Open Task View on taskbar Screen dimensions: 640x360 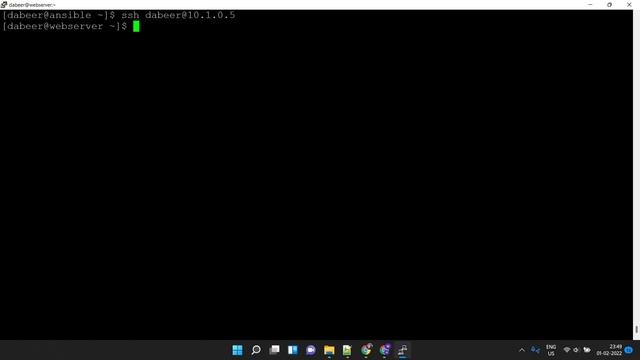click(274, 350)
